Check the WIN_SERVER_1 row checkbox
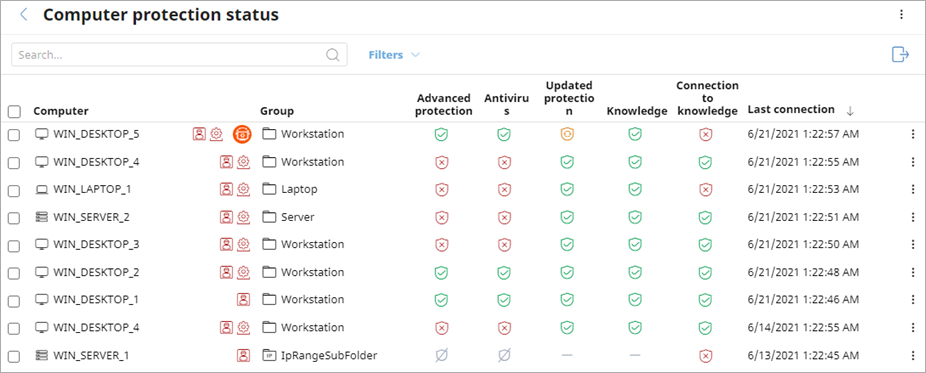Image resolution: width=926 pixels, height=373 pixels. click(14, 356)
